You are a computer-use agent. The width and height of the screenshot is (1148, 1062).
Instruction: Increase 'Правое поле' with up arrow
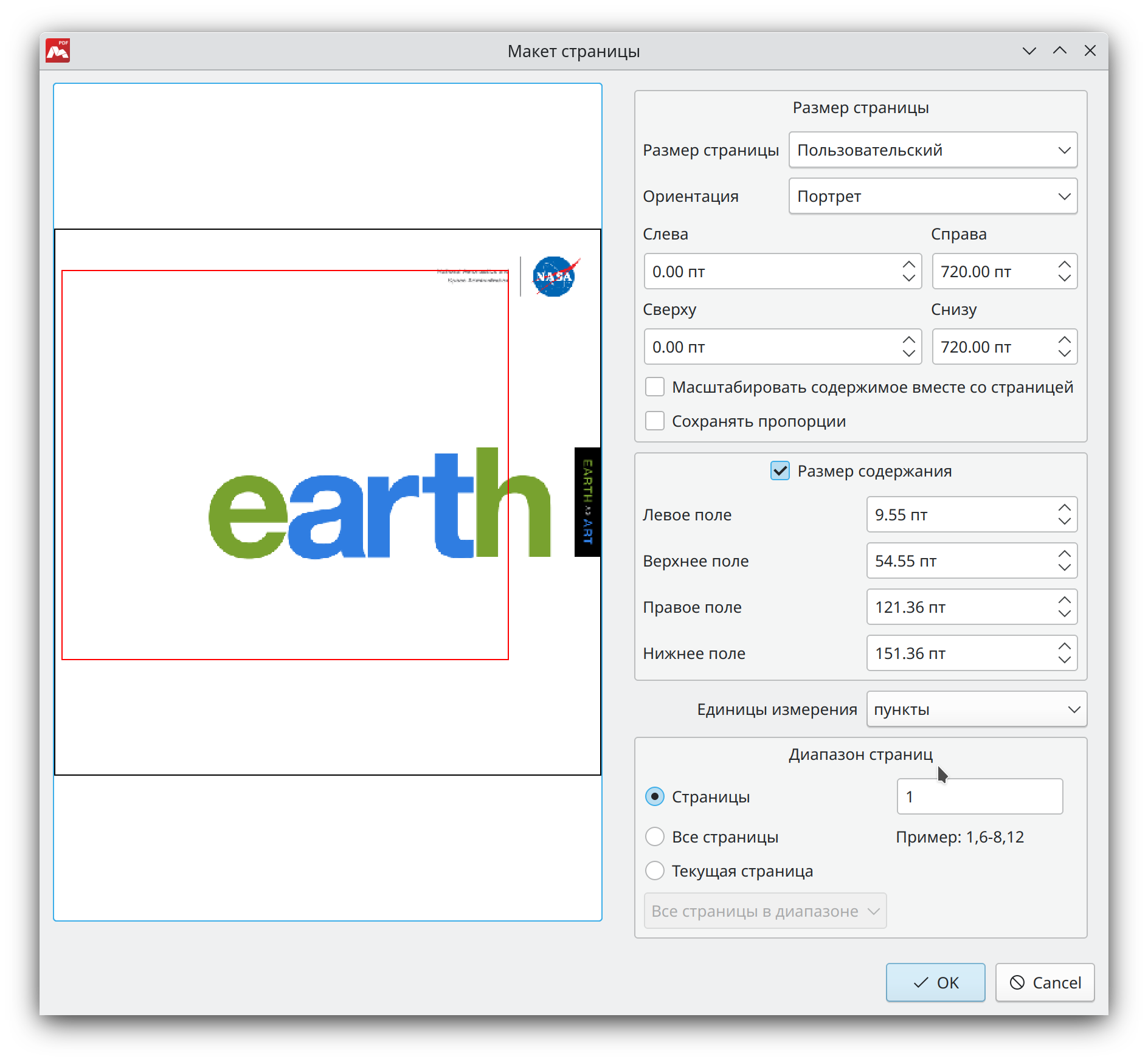[x=1065, y=600]
